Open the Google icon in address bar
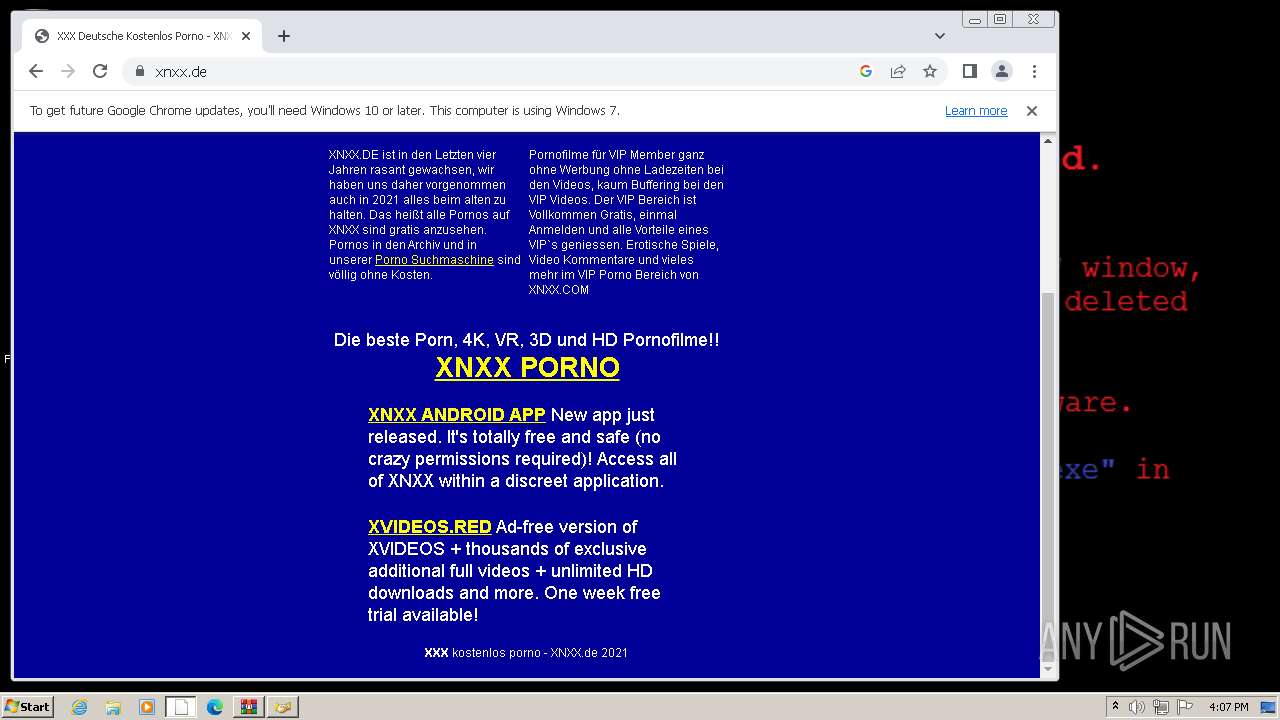1280x720 pixels. [866, 71]
